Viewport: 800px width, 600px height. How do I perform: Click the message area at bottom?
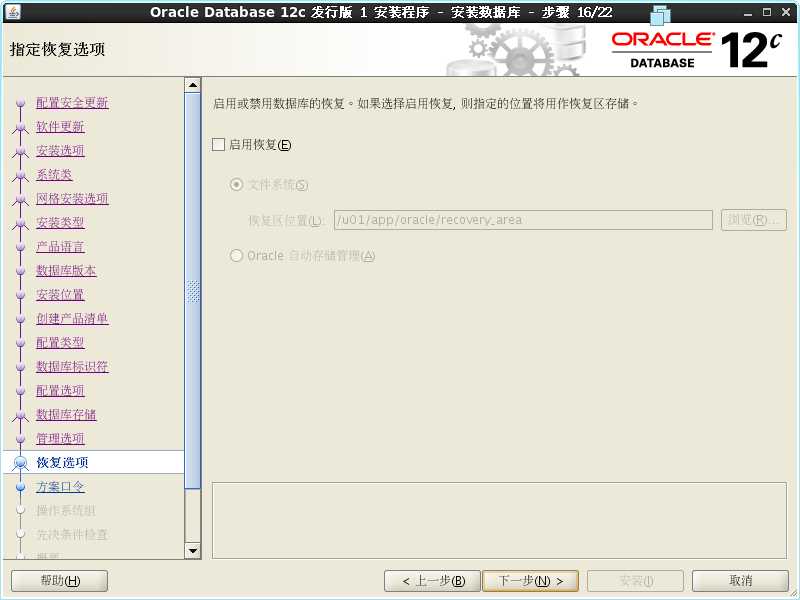coord(499,520)
